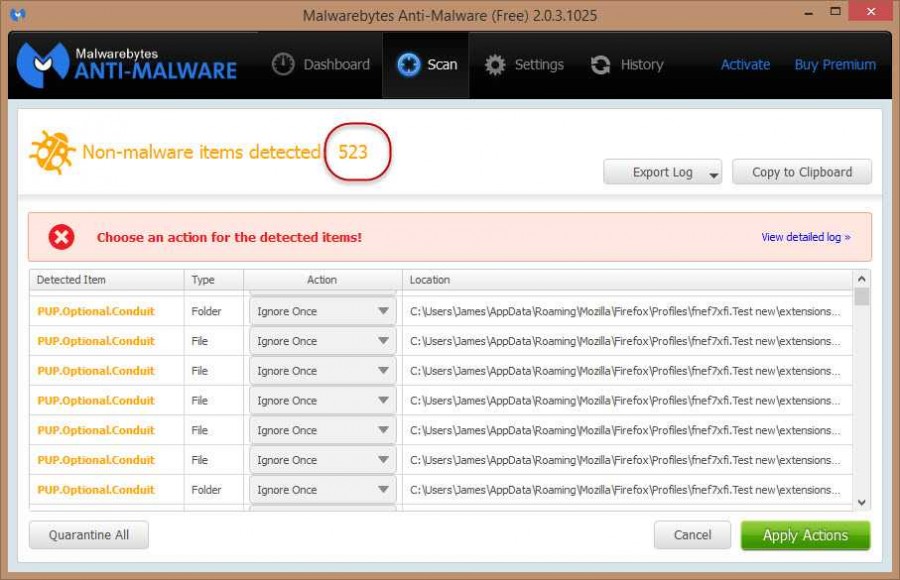Click the Buy Premium link
Image resolution: width=900 pixels, height=580 pixels.
[835, 64]
